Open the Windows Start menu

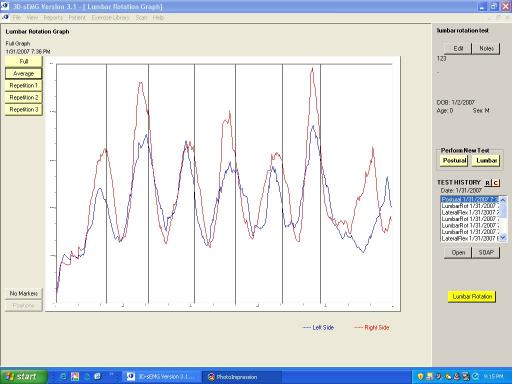[x=23, y=377]
